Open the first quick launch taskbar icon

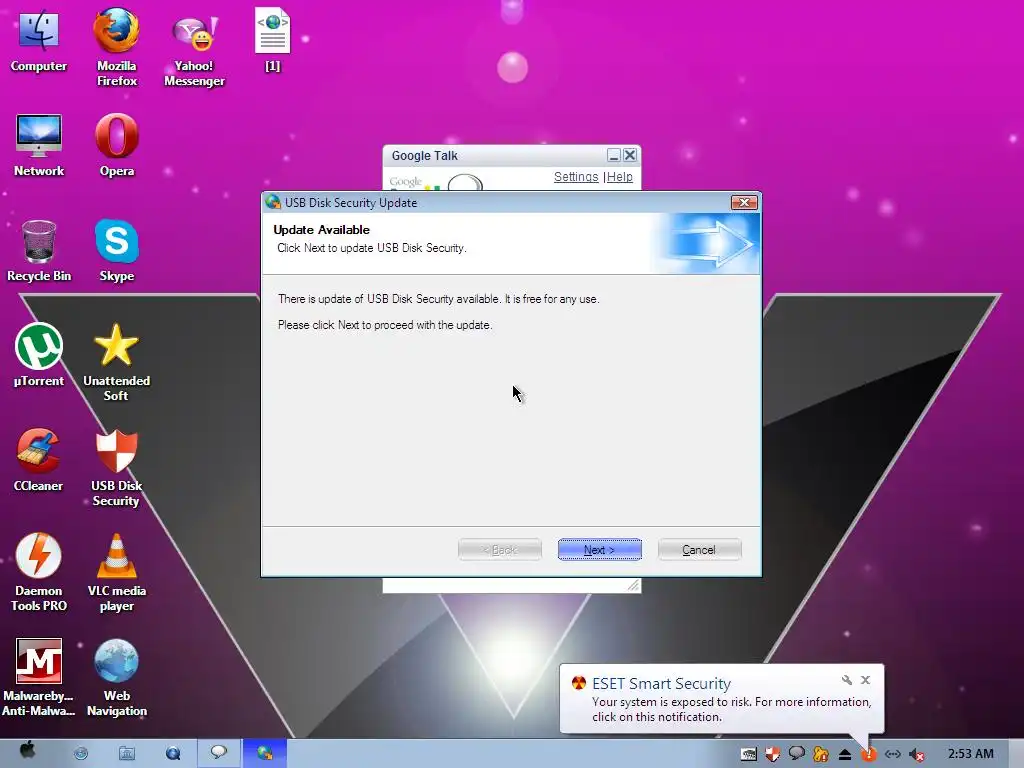click(81, 754)
